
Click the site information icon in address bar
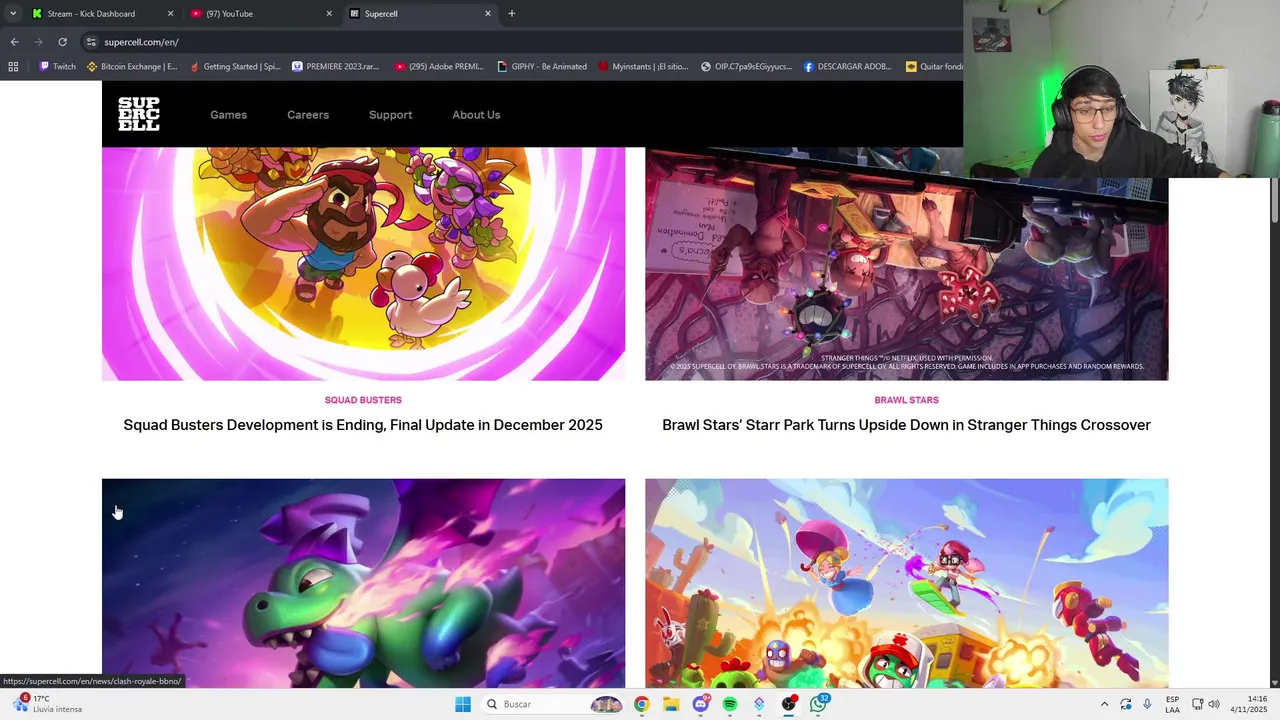tap(91, 42)
